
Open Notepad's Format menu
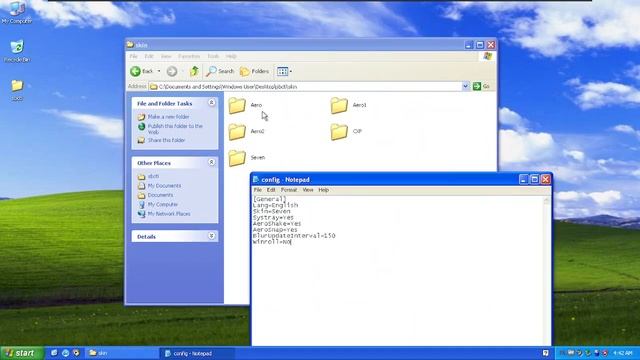(289, 190)
